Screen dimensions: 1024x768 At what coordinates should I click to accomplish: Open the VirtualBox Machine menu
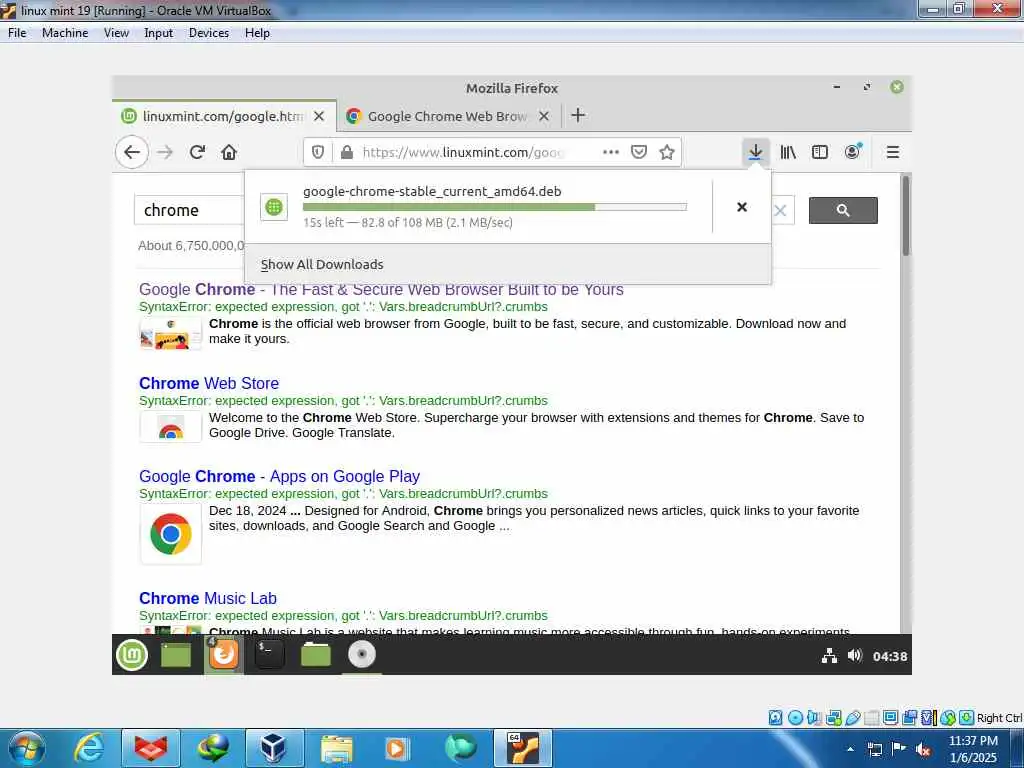pyautogui.click(x=65, y=33)
